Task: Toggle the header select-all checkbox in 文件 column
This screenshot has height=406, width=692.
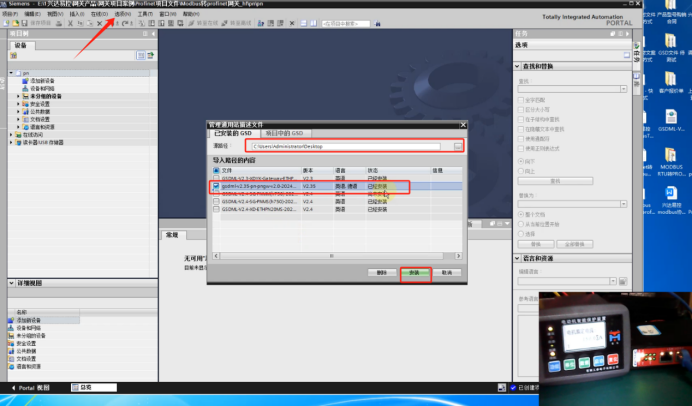Action: (216, 170)
